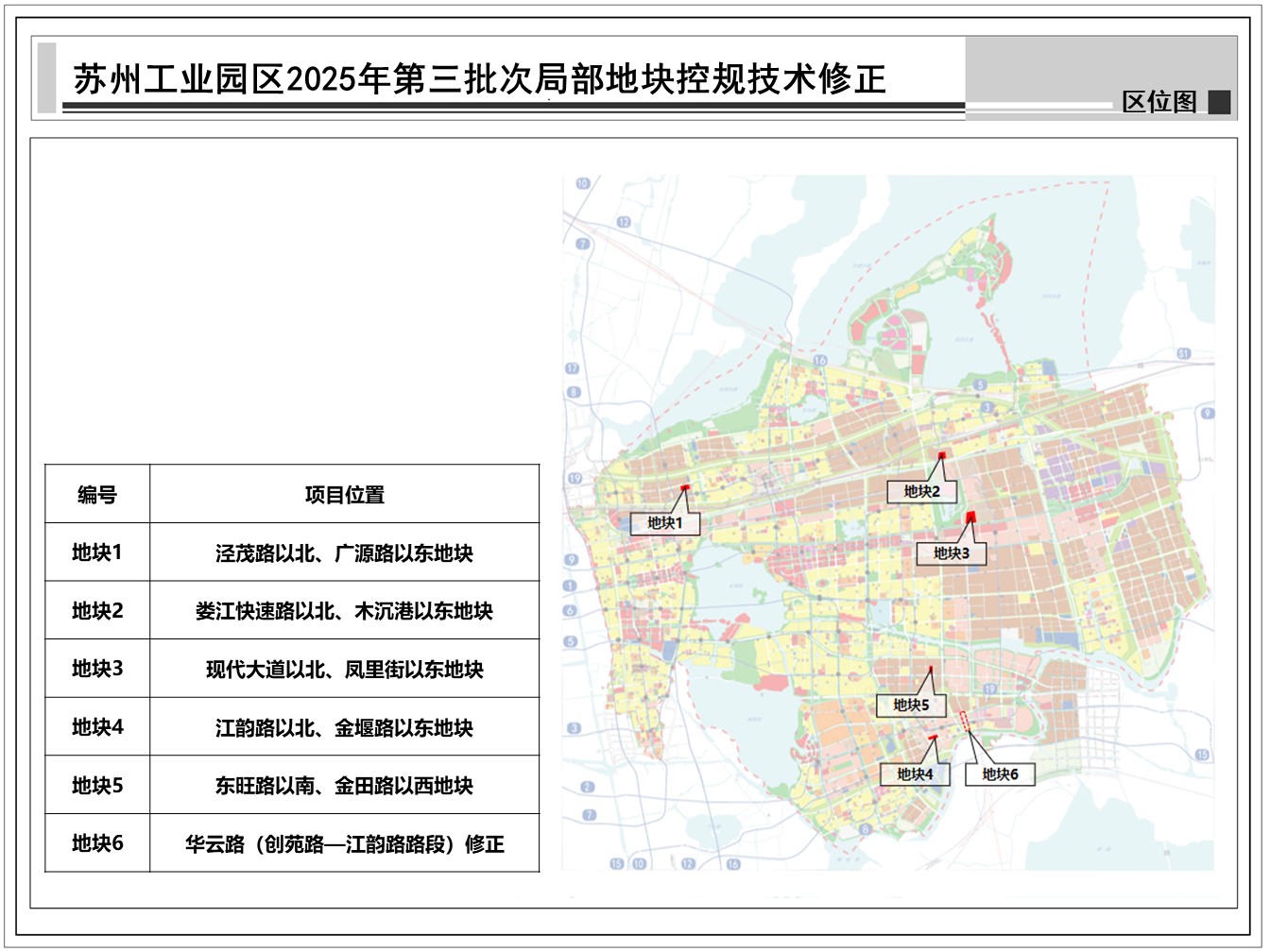Viewport: 1270px width, 952px height.
Task: Click the 地块1 cell in the table
Action: (x=97, y=552)
